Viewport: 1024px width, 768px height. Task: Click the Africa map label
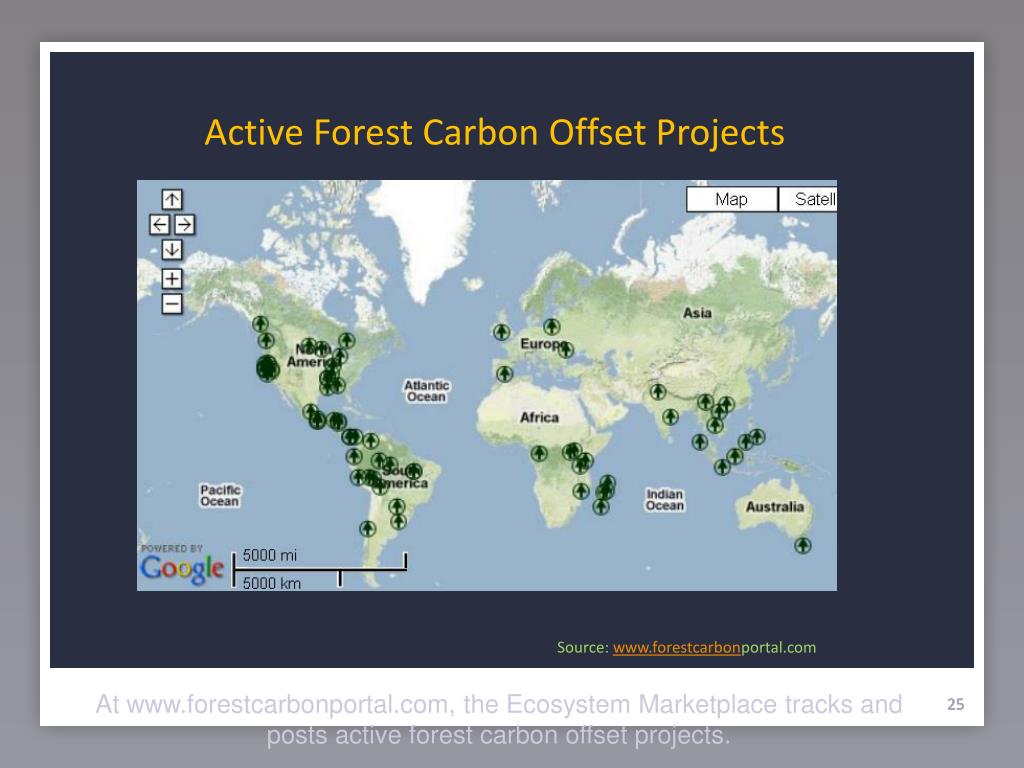[x=539, y=417]
